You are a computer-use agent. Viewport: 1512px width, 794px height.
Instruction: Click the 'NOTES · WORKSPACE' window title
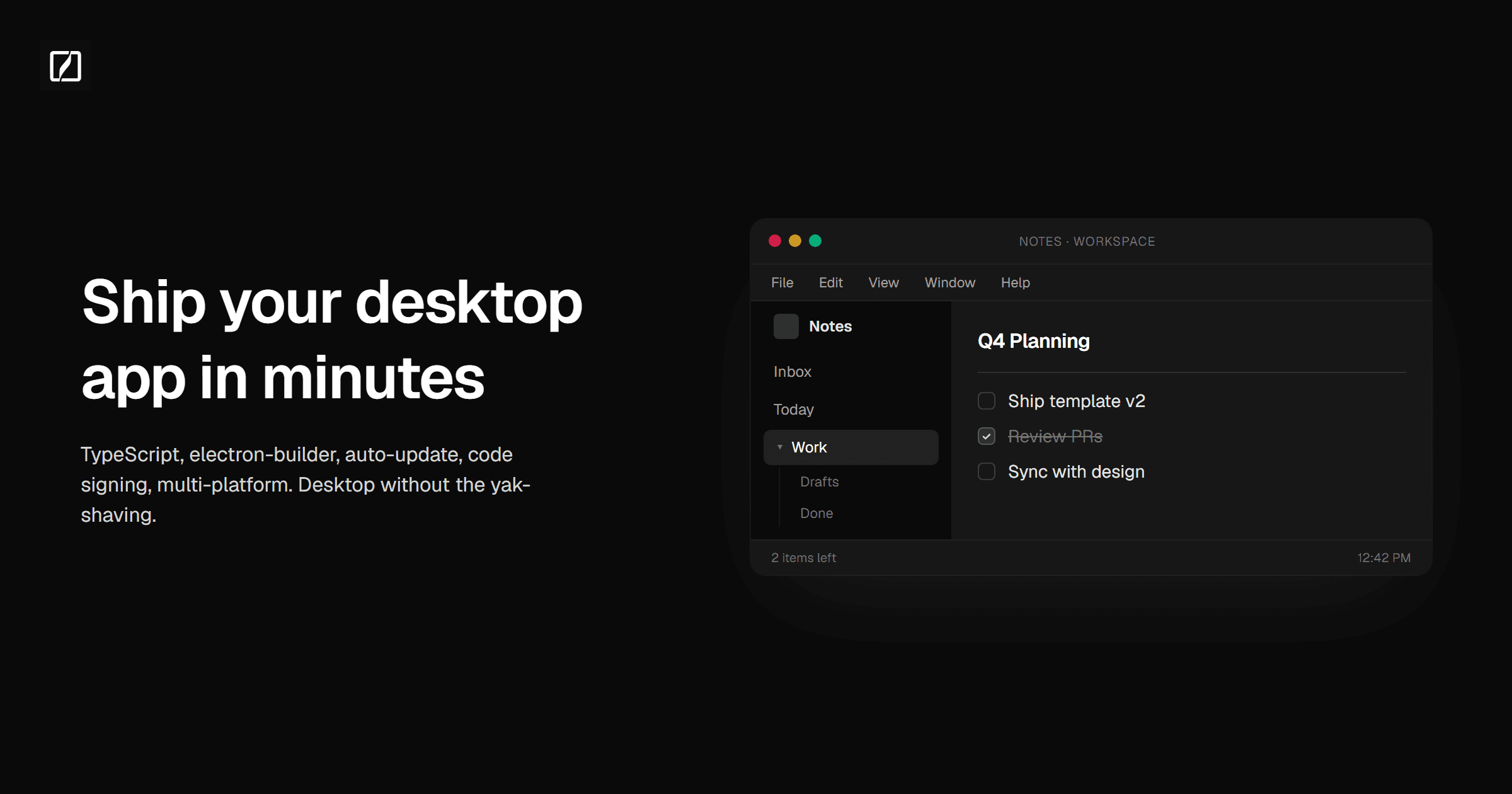1087,241
